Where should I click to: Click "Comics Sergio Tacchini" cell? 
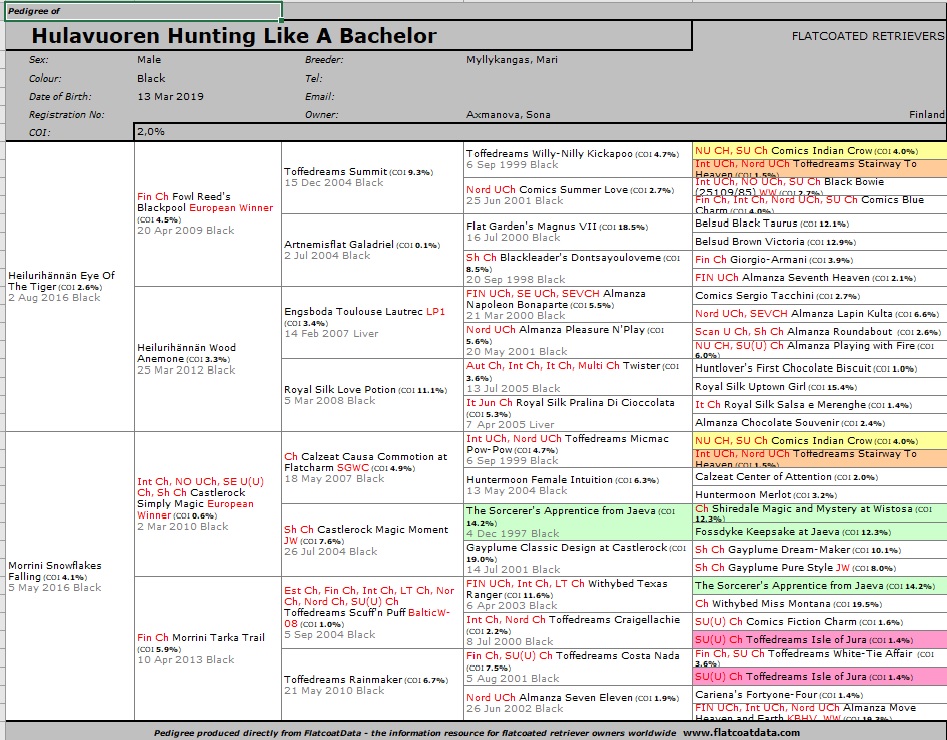coord(820,295)
